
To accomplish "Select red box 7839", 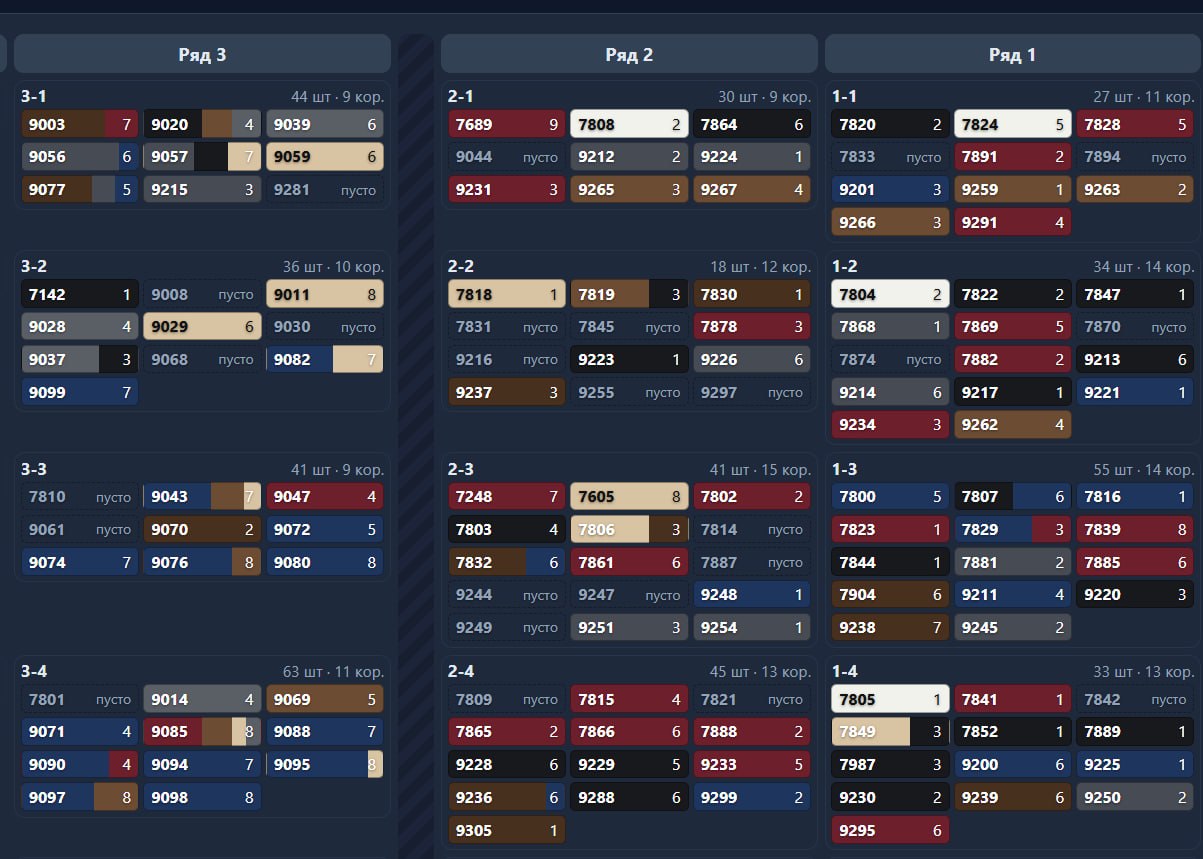I will click(1135, 529).
